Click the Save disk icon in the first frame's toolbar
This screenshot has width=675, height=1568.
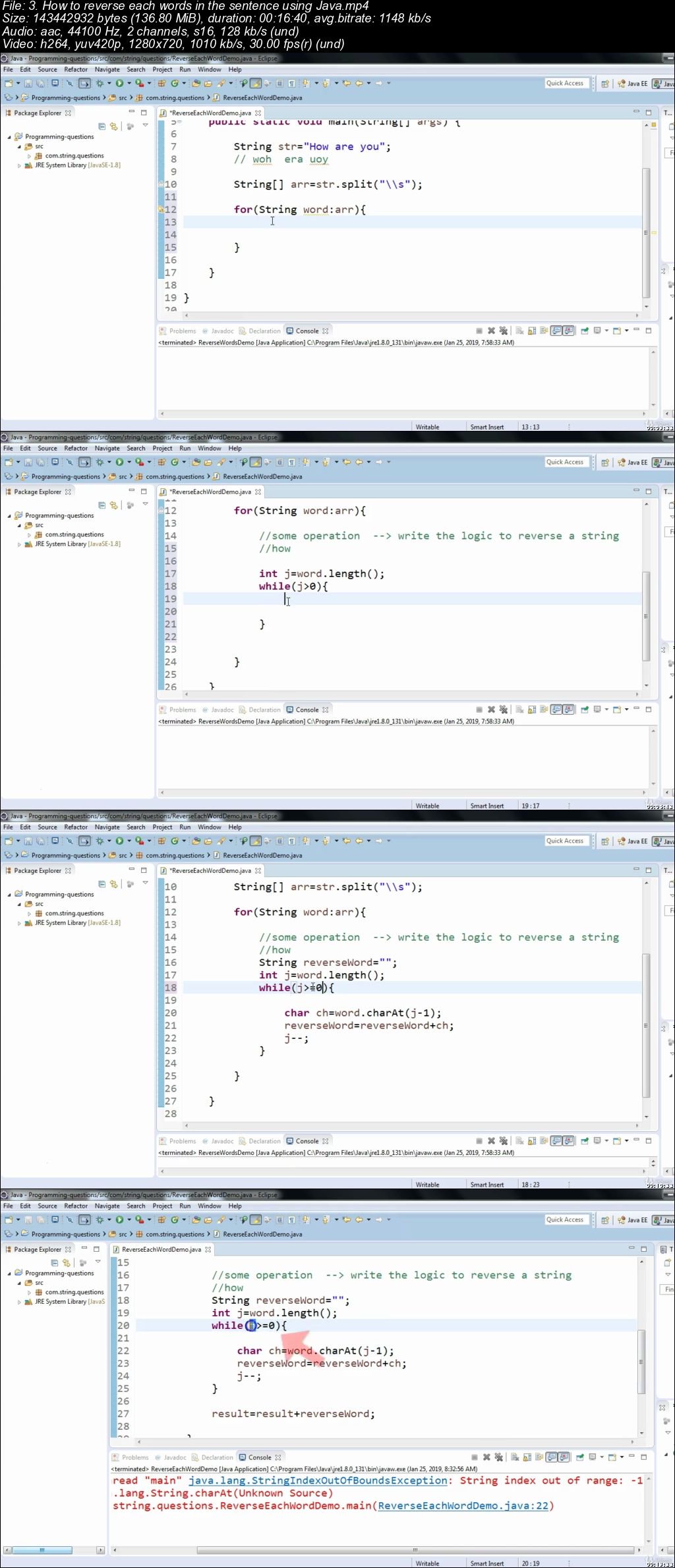(x=28, y=83)
